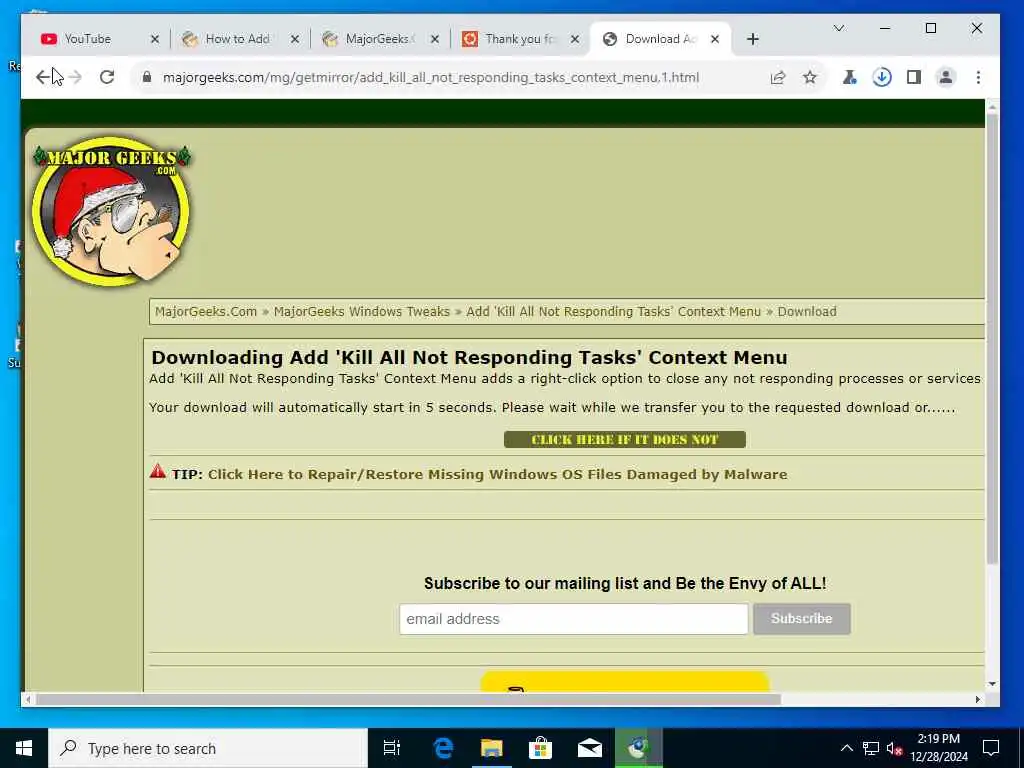Open Chrome Labs flask icon
Viewport: 1024px width, 768px height.
pyautogui.click(x=850, y=77)
